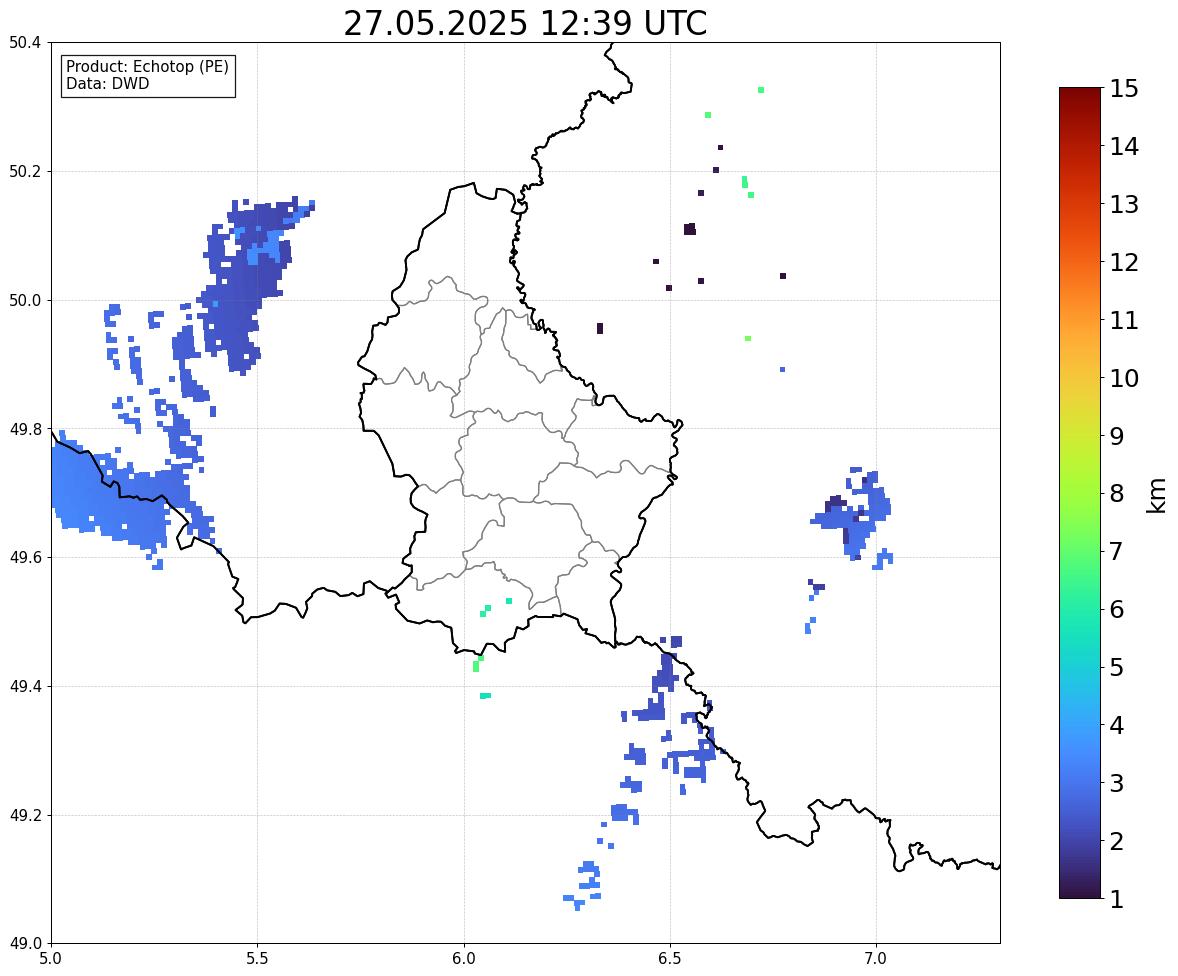Click the longitude axis label 5.0
This screenshot has width=1178, height=976.
51,959
